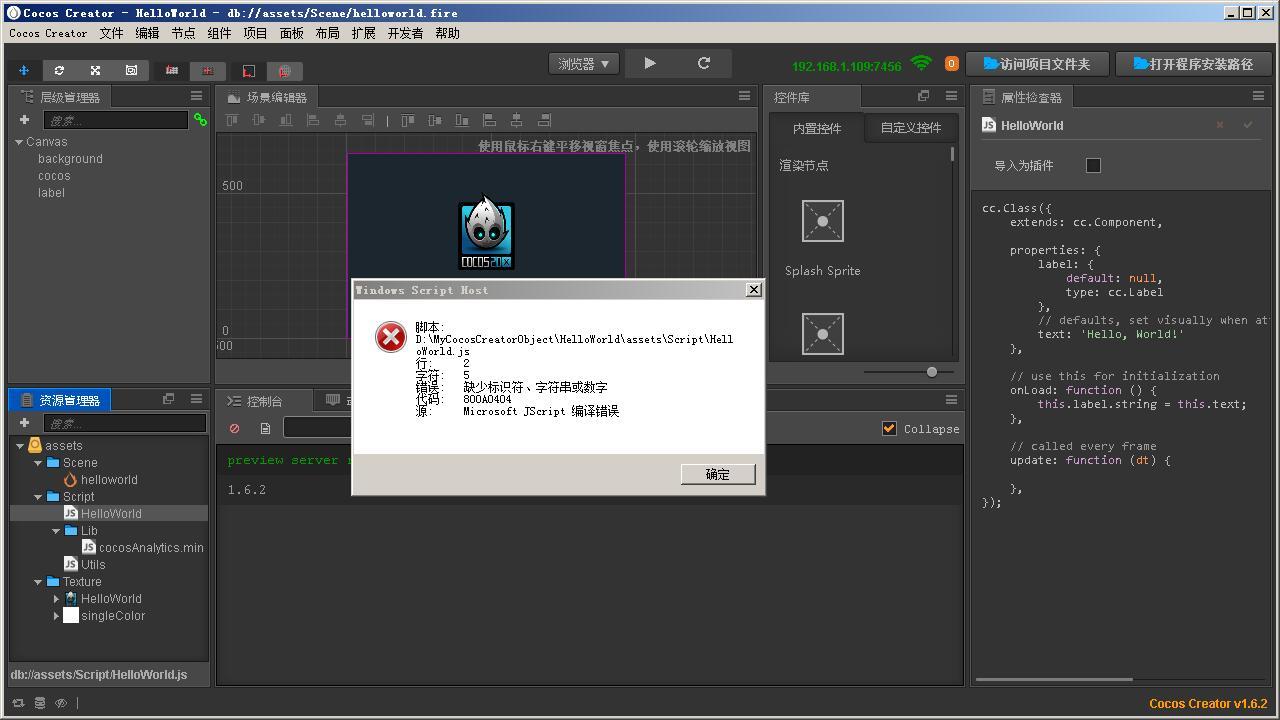1280x720 pixels.
Task: Click the Splash Sprite node icon
Action: pyautogui.click(x=823, y=221)
